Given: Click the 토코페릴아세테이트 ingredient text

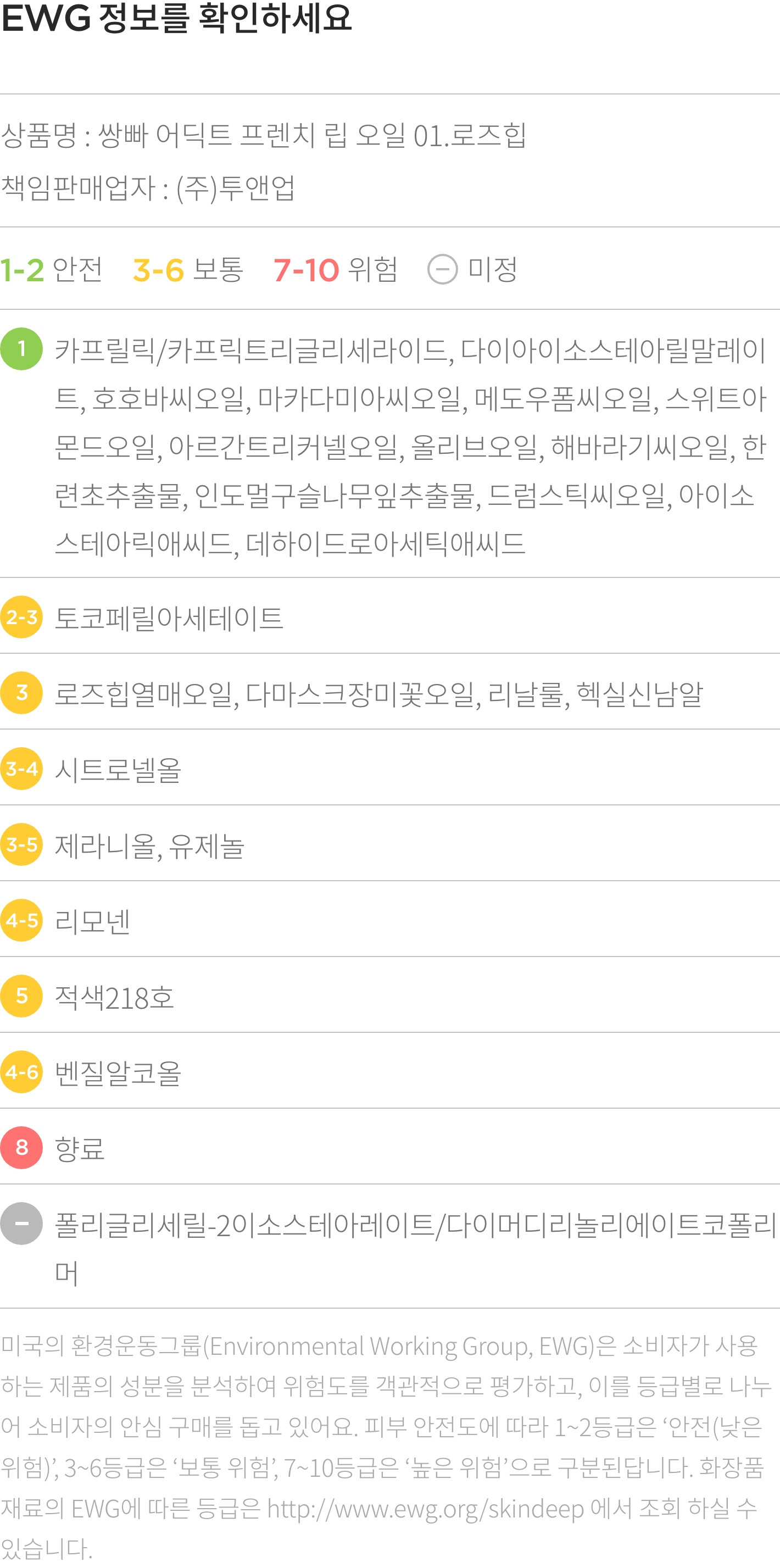Looking at the screenshot, I should coord(169,618).
